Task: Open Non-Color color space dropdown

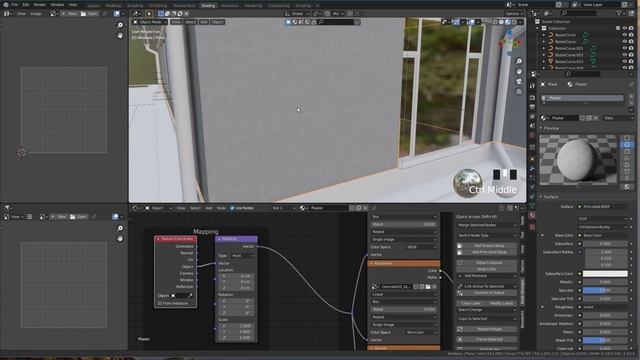Action: [x=421, y=332]
